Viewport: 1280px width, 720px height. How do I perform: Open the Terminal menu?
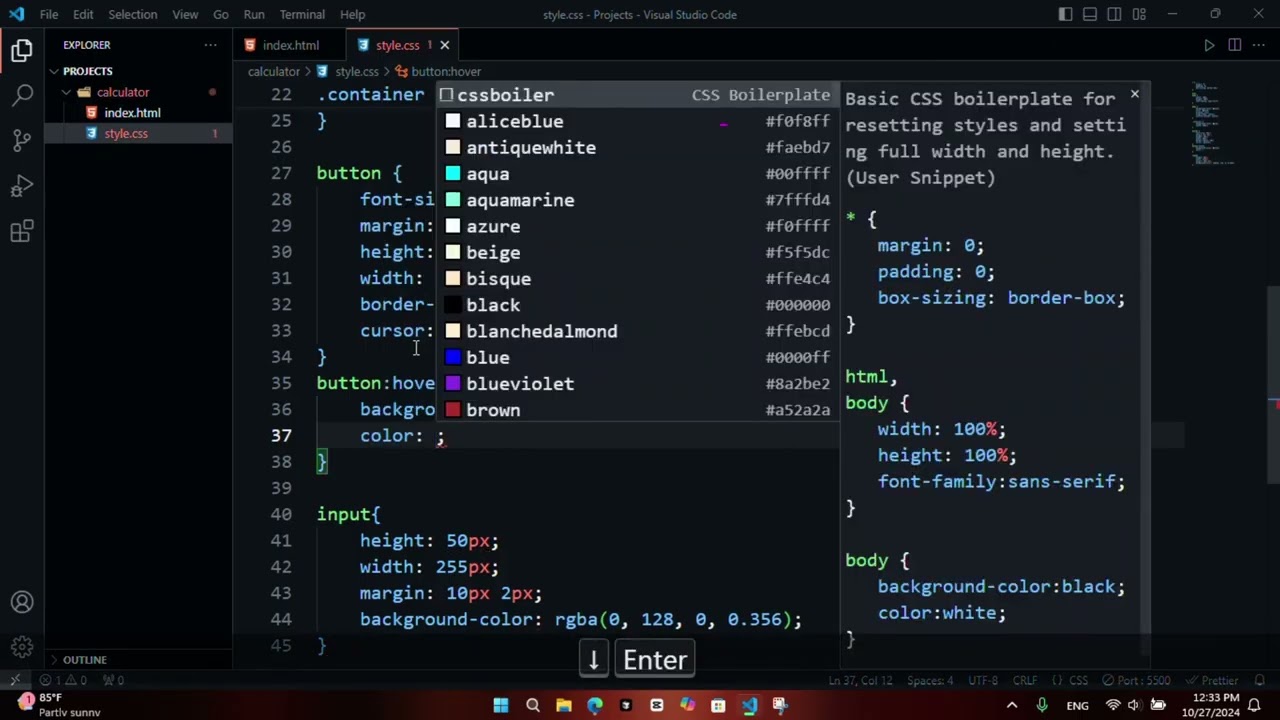point(302,14)
